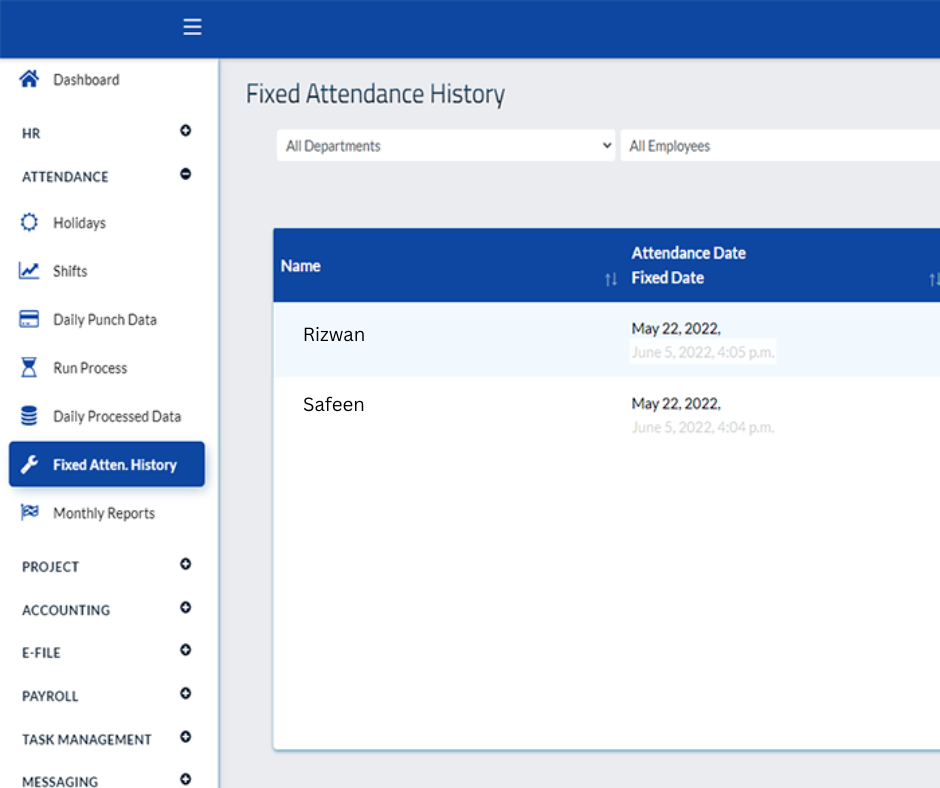
Task: Click the E-FILE section label
Action: 41,652
